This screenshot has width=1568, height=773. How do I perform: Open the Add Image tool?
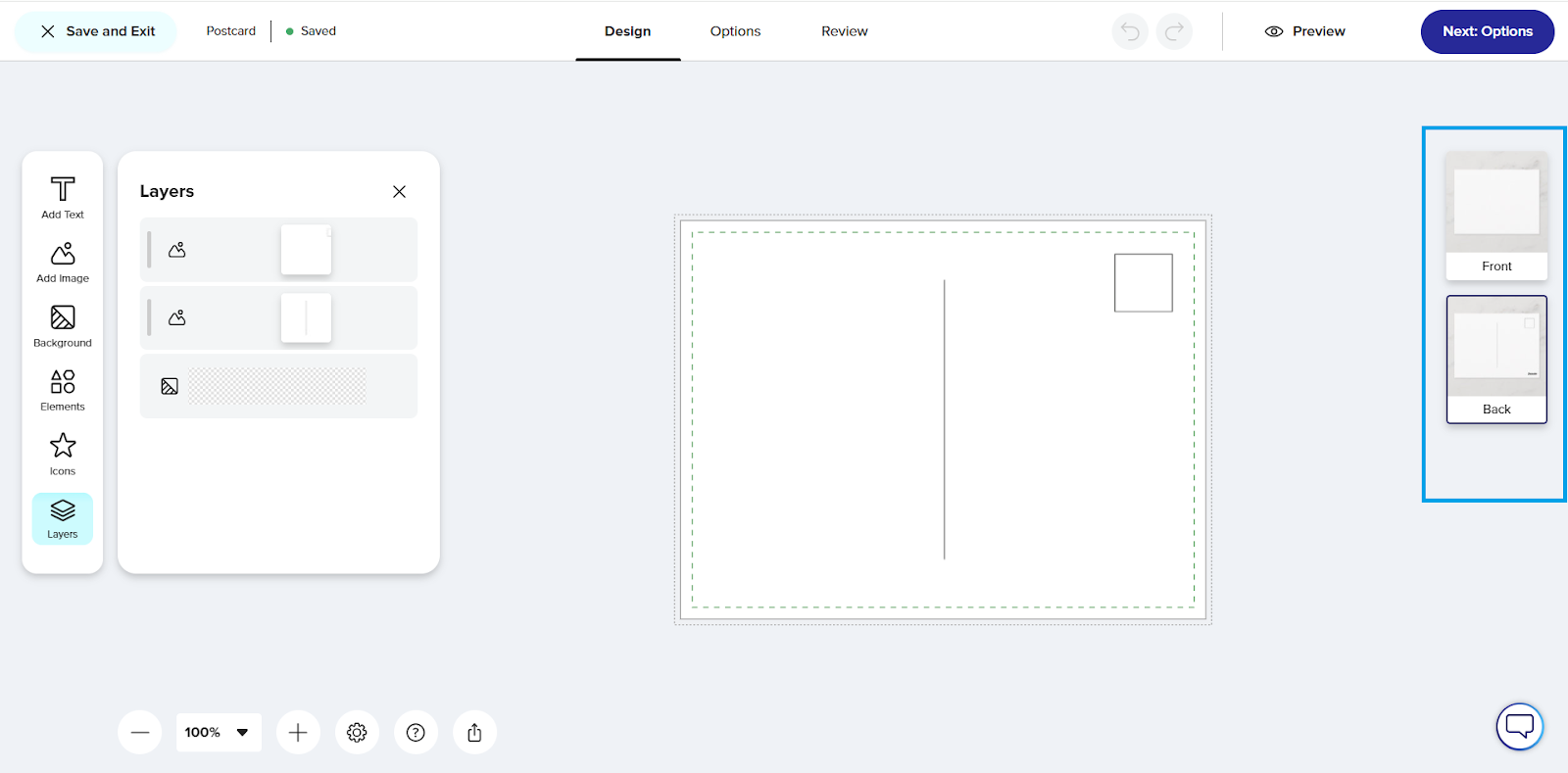point(63,262)
